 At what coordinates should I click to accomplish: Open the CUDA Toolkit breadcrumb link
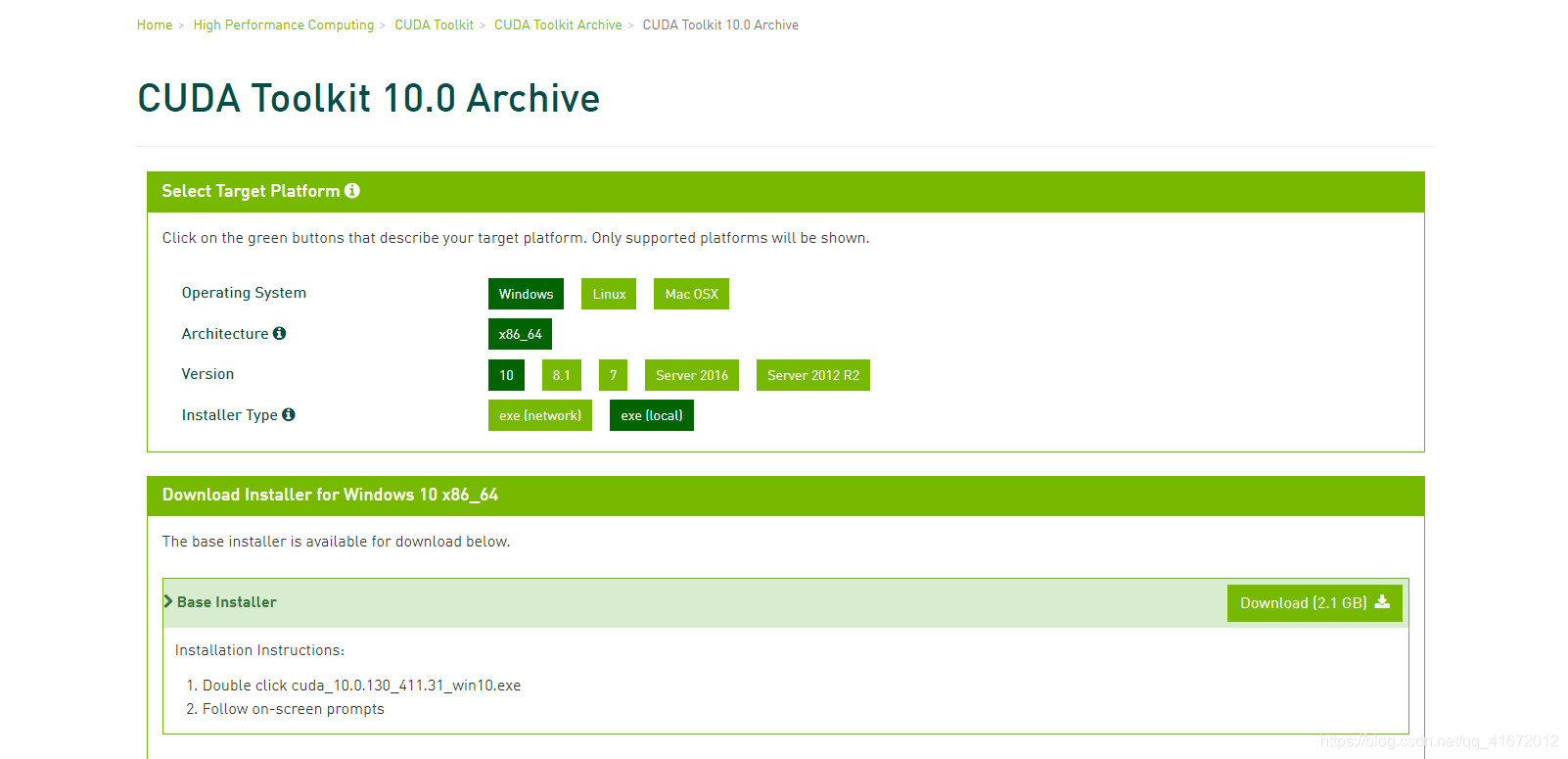(x=434, y=24)
